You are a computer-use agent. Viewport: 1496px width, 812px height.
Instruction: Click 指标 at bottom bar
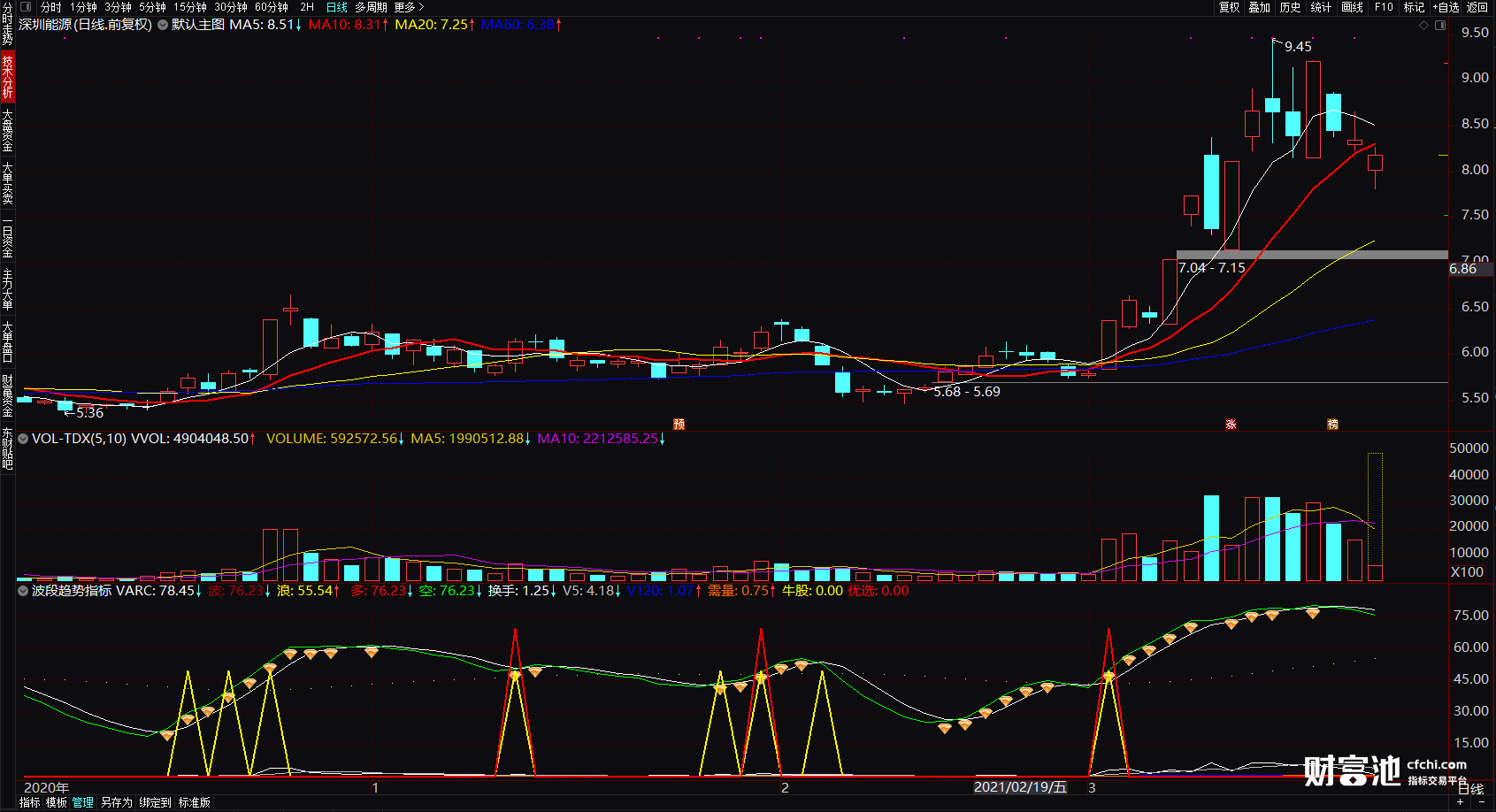click(29, 802)
